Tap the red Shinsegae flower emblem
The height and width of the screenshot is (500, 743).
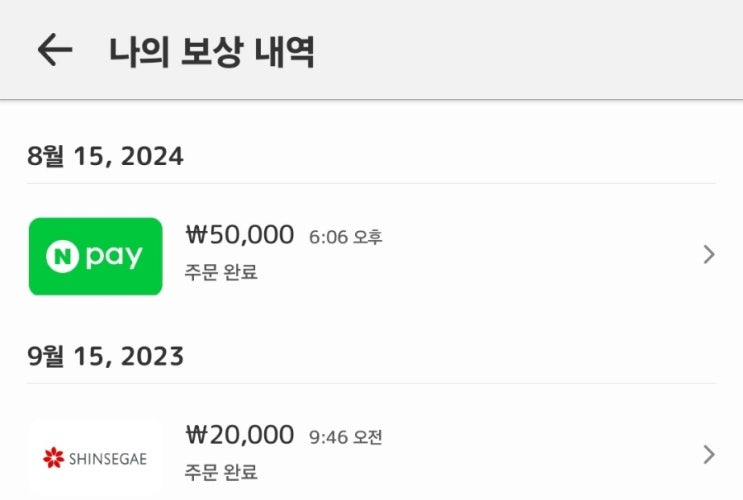[54, 457]
